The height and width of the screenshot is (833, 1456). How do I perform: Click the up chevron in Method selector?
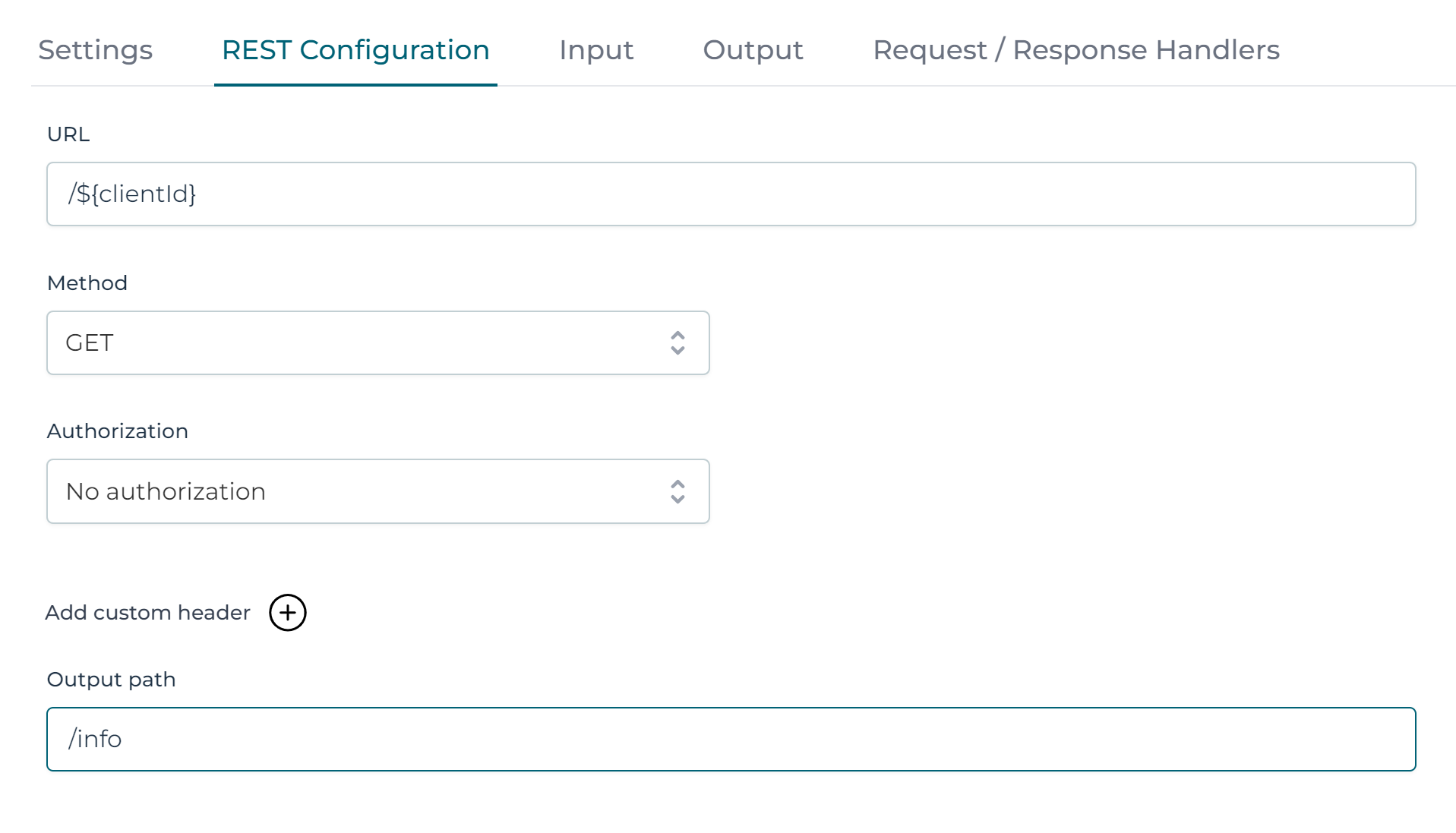tap(678, 335)
